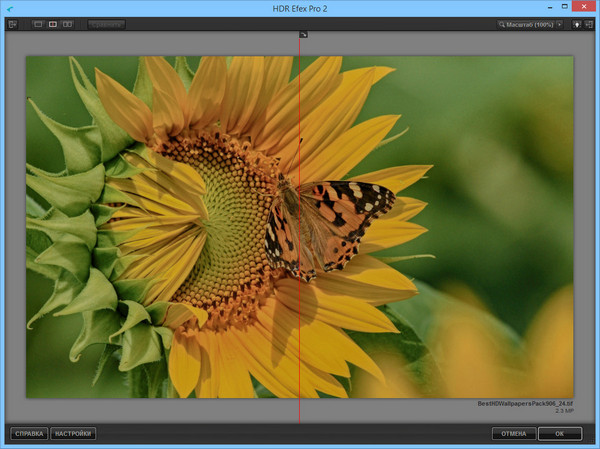Open НАСТРОЙКИ settings
This screenshot has height=449, width=600.
73,434
